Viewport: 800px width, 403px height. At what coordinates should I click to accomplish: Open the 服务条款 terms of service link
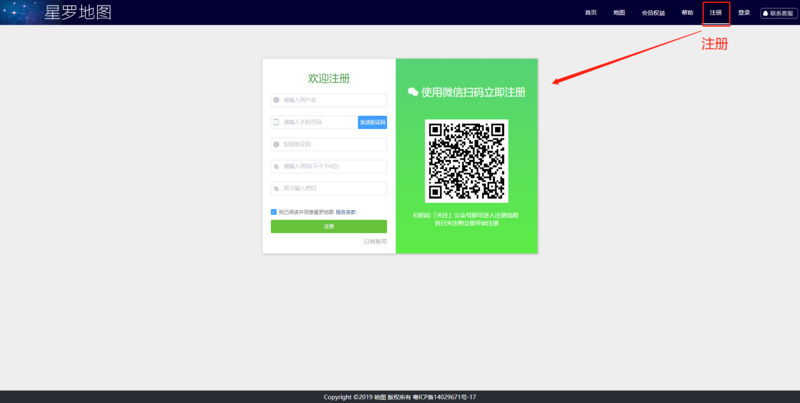coord(346,212)
